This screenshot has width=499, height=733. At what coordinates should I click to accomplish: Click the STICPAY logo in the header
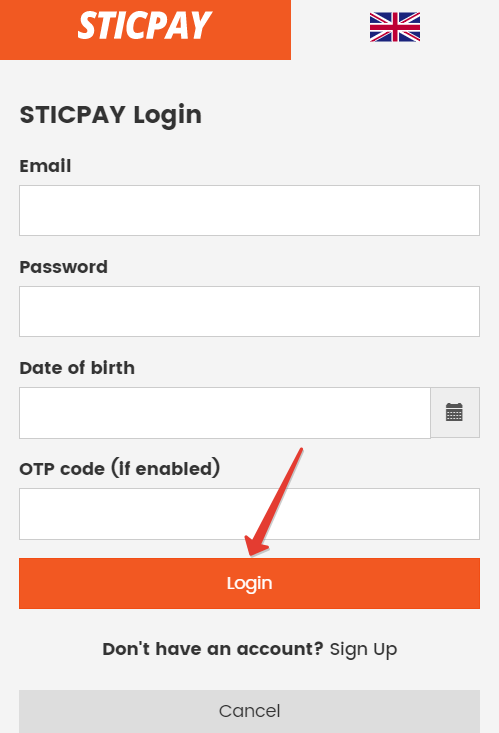pyautogui.click(x=145, y=26)
